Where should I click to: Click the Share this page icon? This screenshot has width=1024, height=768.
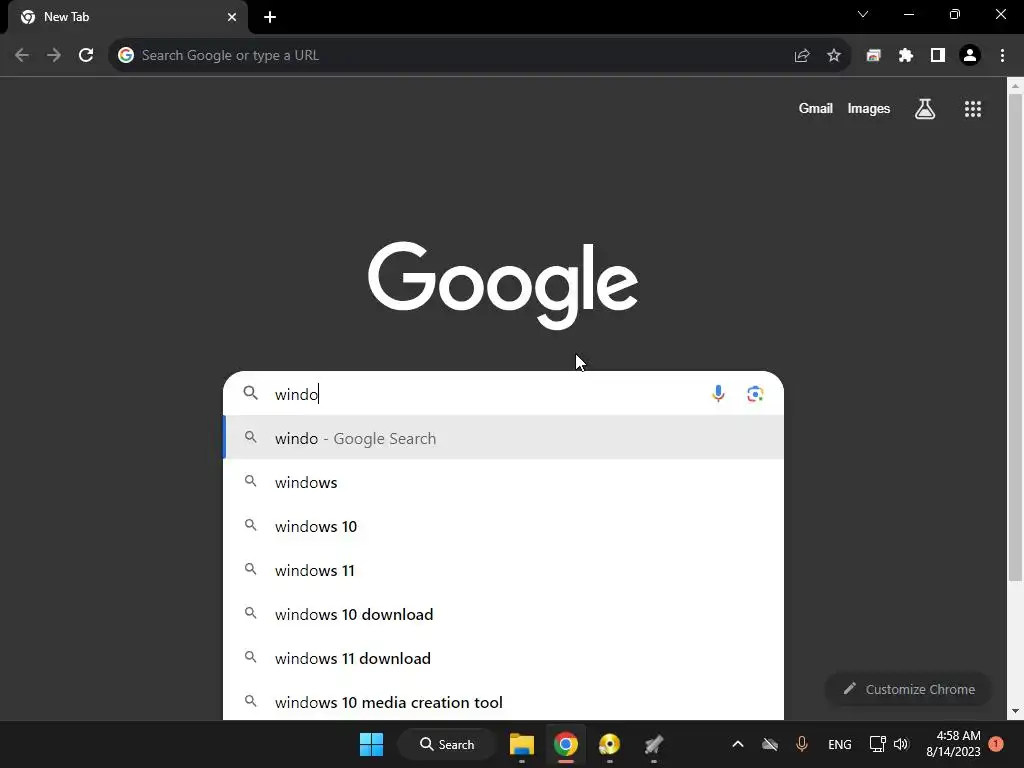[x=802, y=56]
